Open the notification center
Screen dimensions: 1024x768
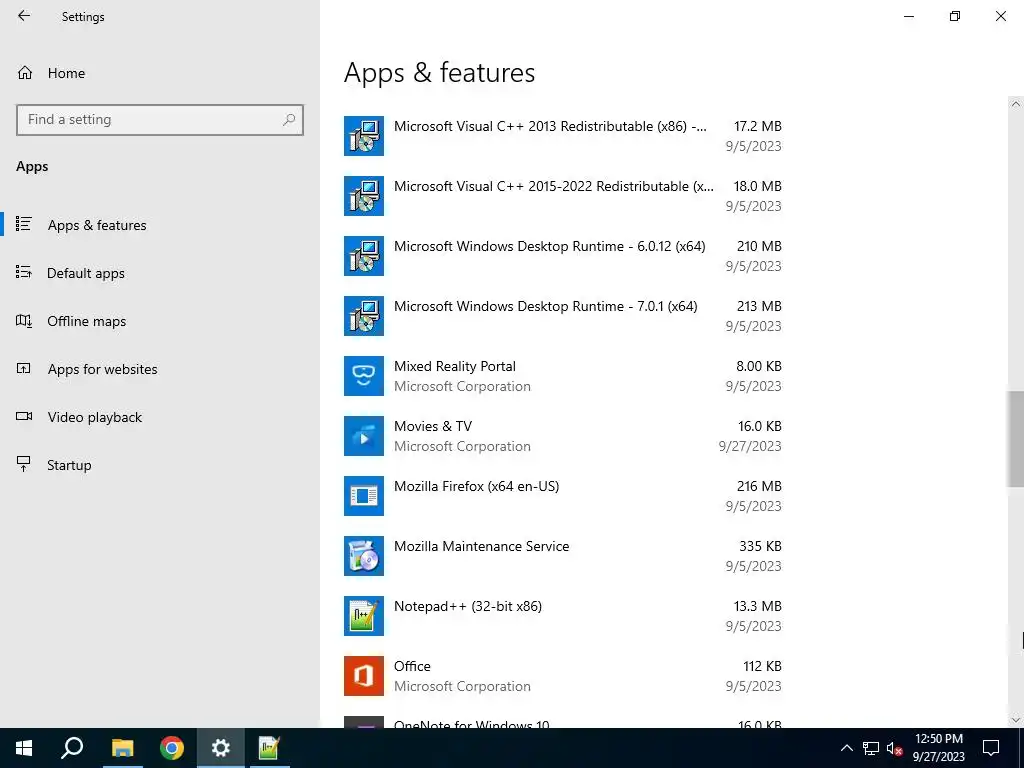pyautogui.click(x=991, y=748)
